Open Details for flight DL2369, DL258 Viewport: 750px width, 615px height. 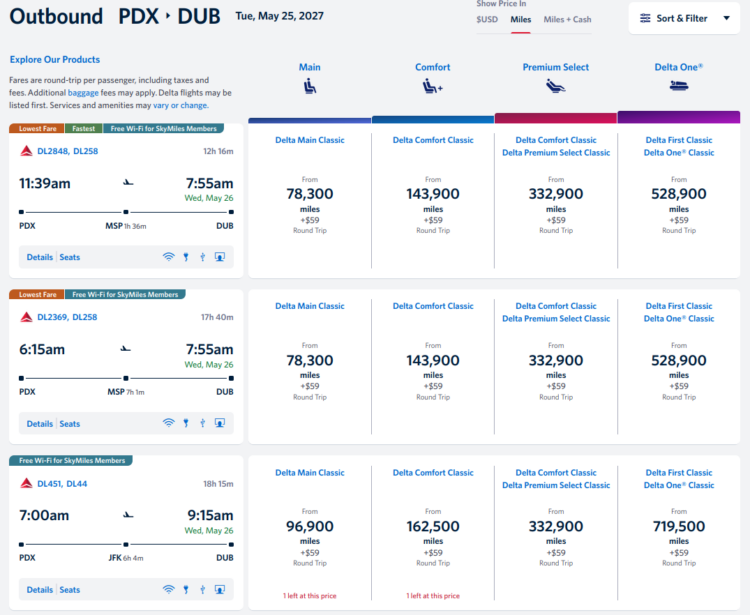[x=40, y=423]
